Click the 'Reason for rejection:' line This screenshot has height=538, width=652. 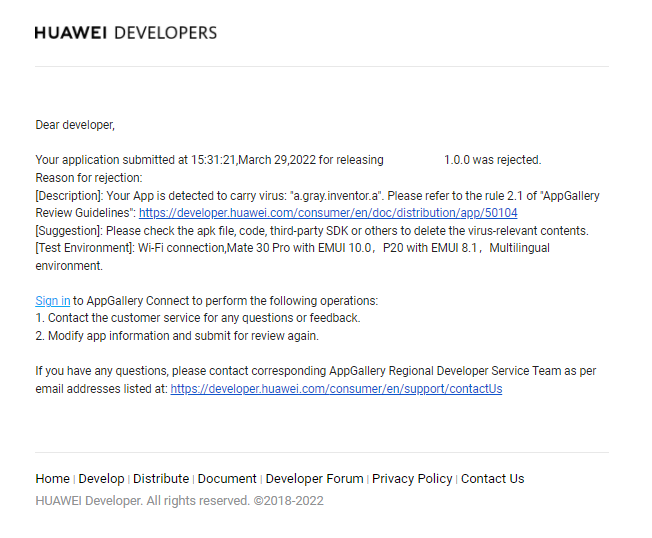[x=89, y=178]
